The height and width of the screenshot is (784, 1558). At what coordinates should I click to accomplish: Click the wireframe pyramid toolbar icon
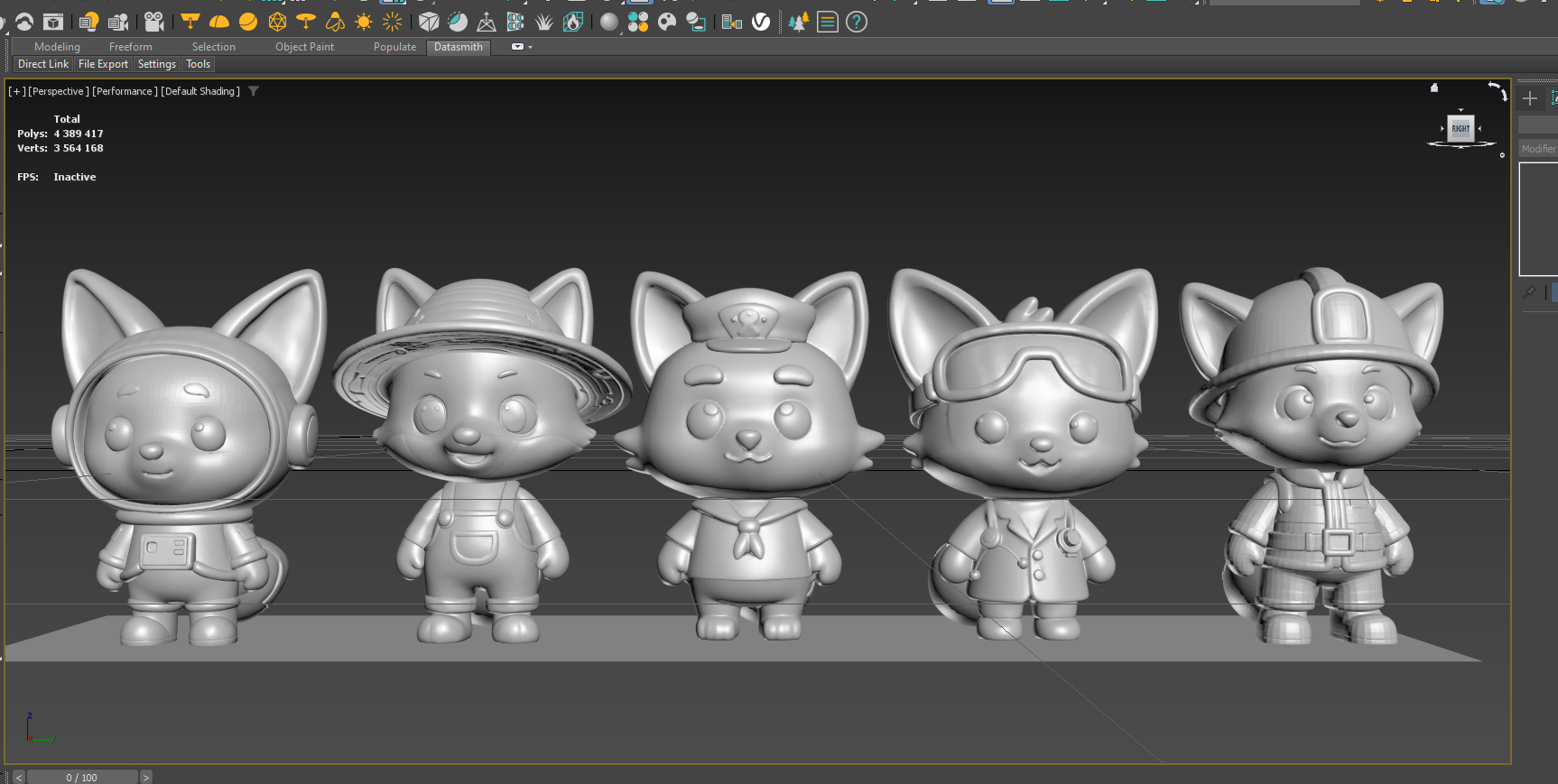[487, 22]
